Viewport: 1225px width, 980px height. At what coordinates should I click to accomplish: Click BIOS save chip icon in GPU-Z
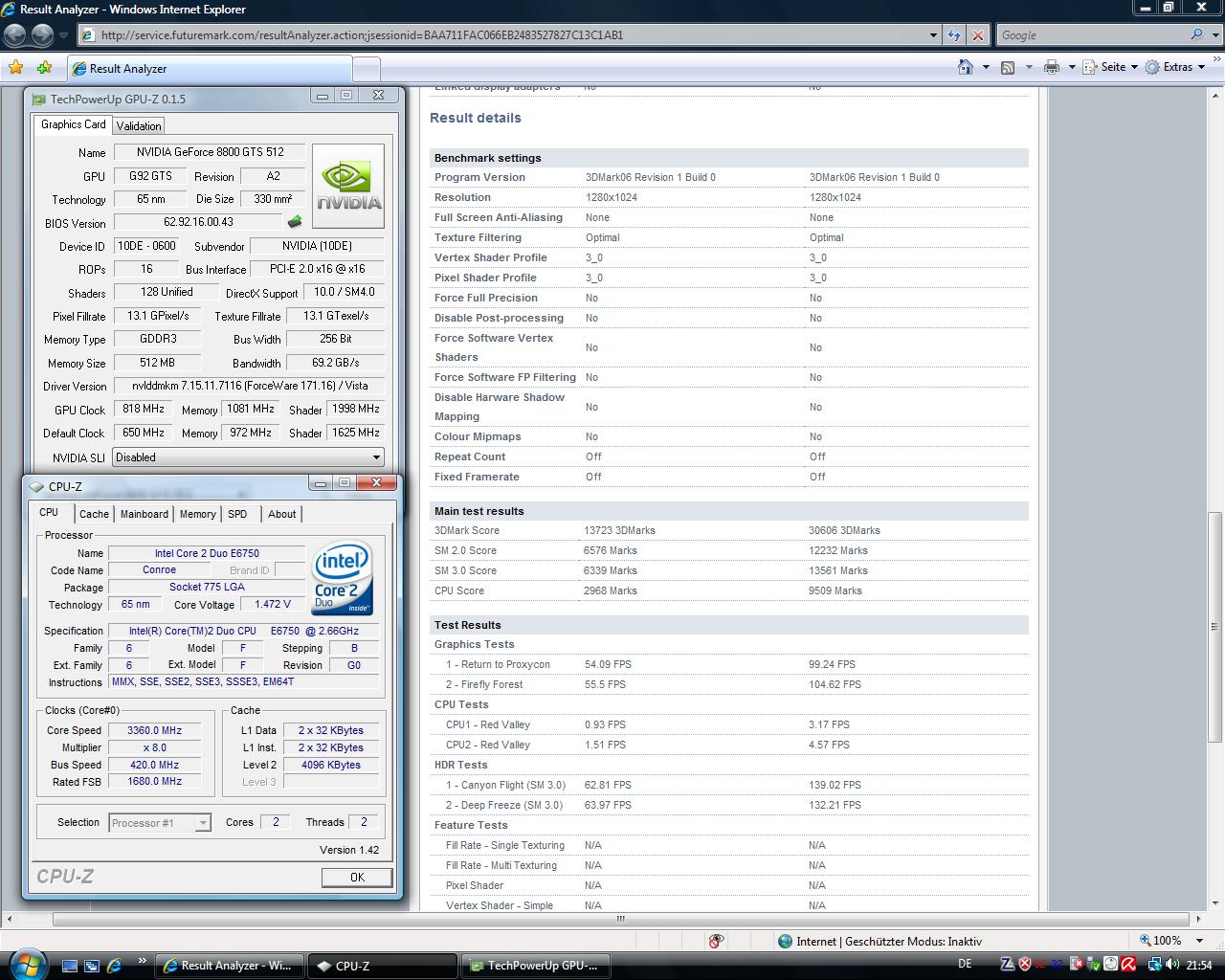(295, 222)
